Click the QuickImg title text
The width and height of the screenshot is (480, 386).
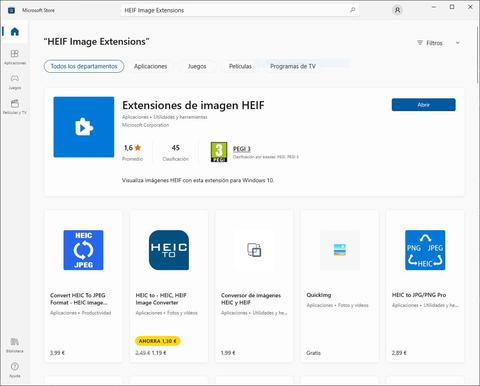[319, 295]
